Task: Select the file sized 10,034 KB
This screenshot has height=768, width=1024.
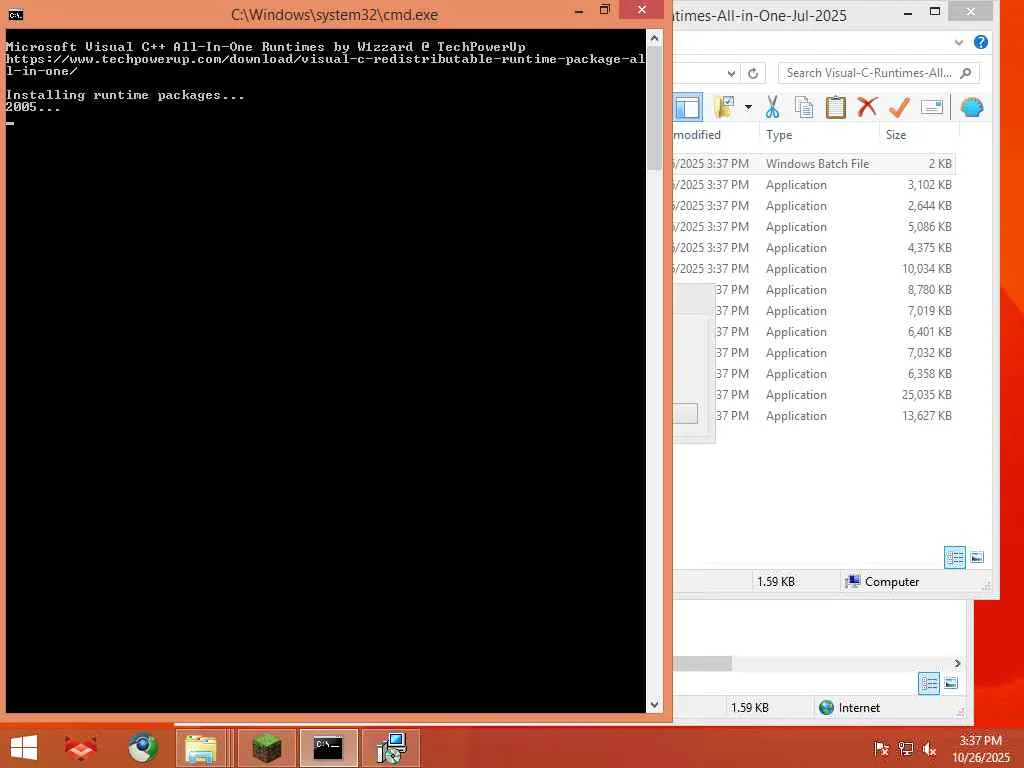Action: [x=814, y=268]
